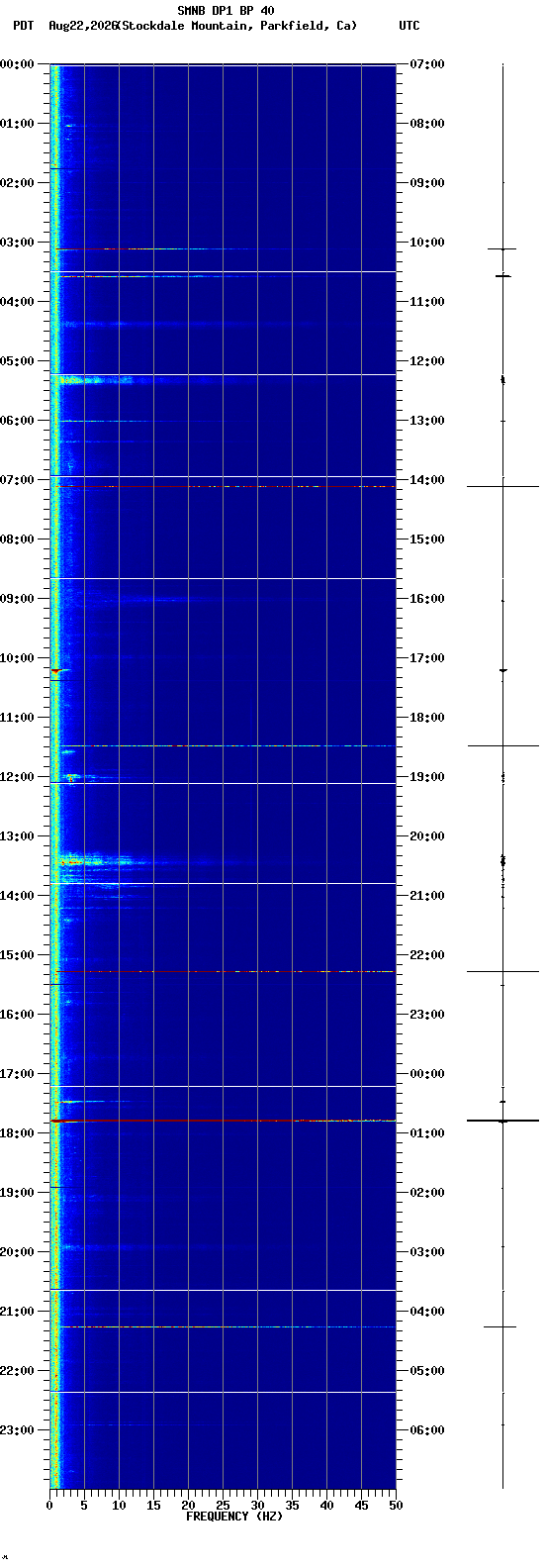Select the PDT axis label "22:00" on left

coord(17,1371)
